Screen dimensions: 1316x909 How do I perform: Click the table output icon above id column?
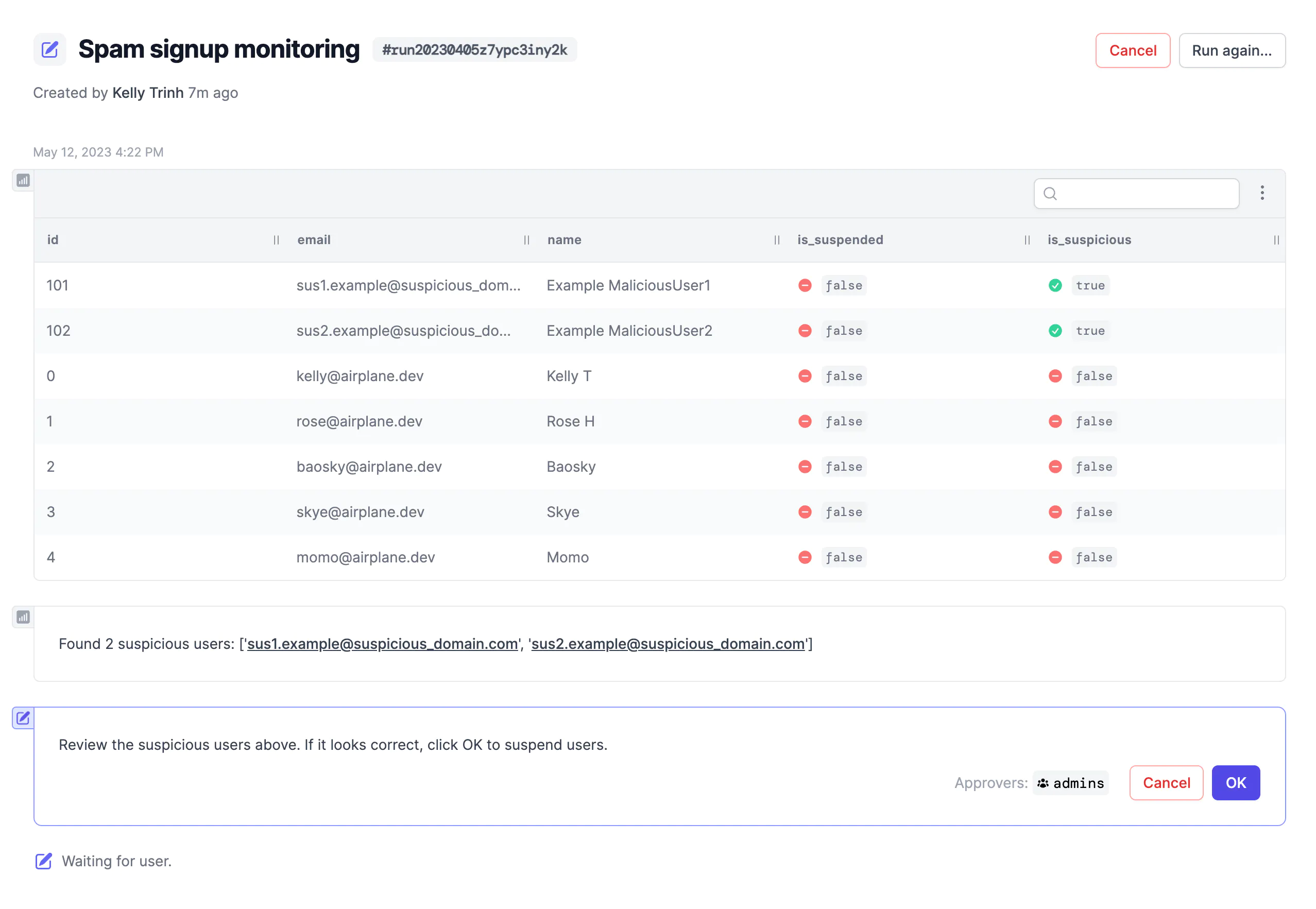pyautogui.click(x=23, y=181)
